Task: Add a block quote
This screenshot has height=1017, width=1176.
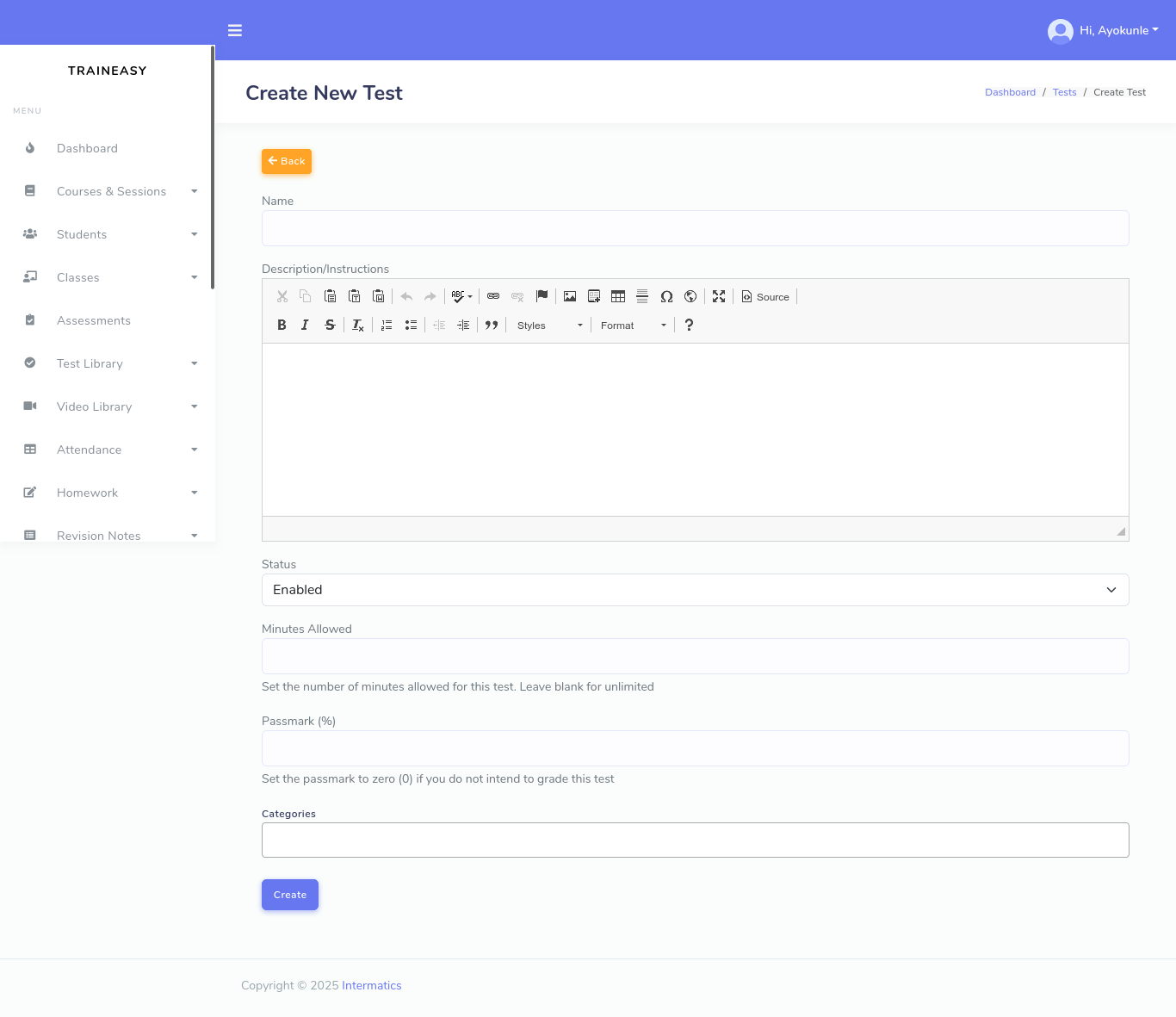Action: point(492,326)
